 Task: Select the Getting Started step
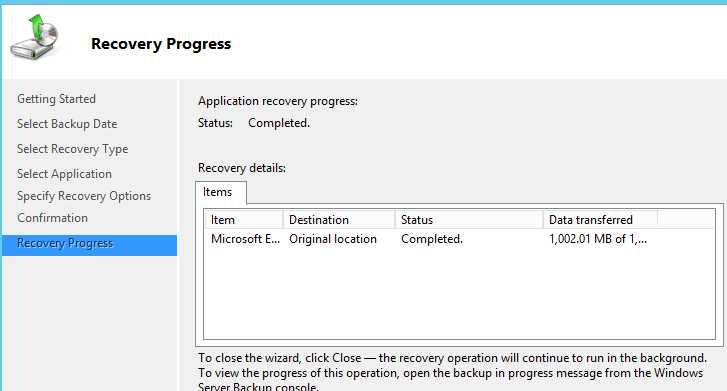(x=56, y=99)
